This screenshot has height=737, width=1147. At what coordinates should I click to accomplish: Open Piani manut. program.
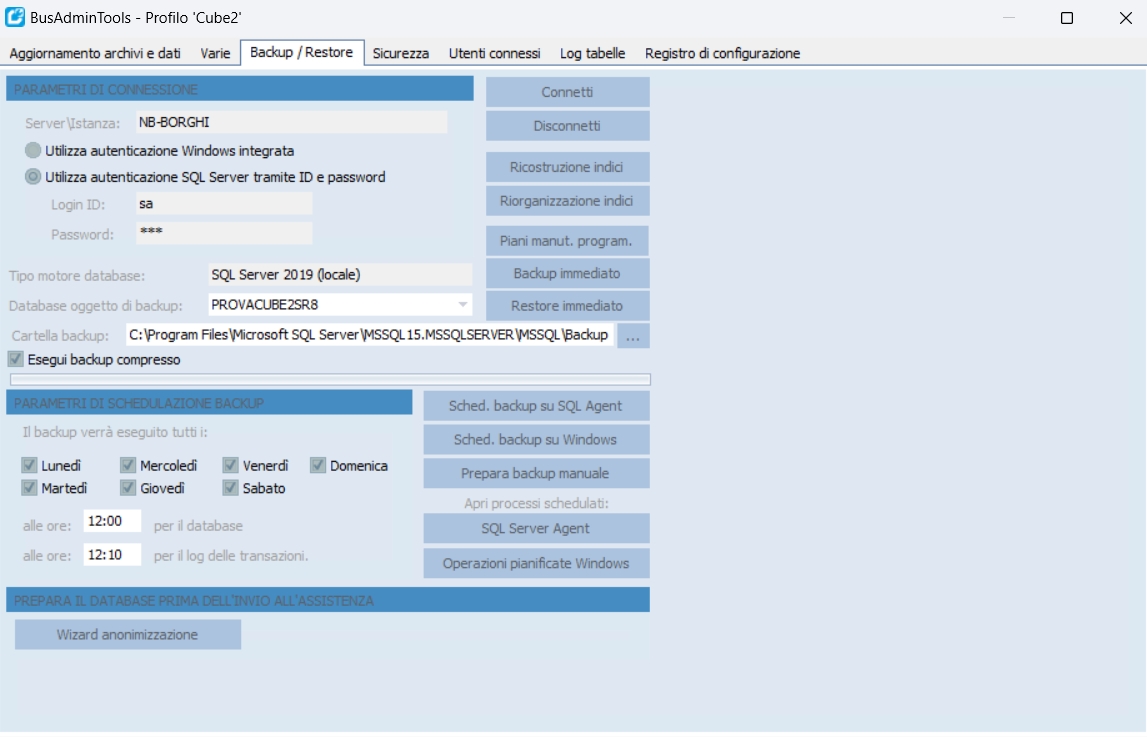[x=568, y=241]
